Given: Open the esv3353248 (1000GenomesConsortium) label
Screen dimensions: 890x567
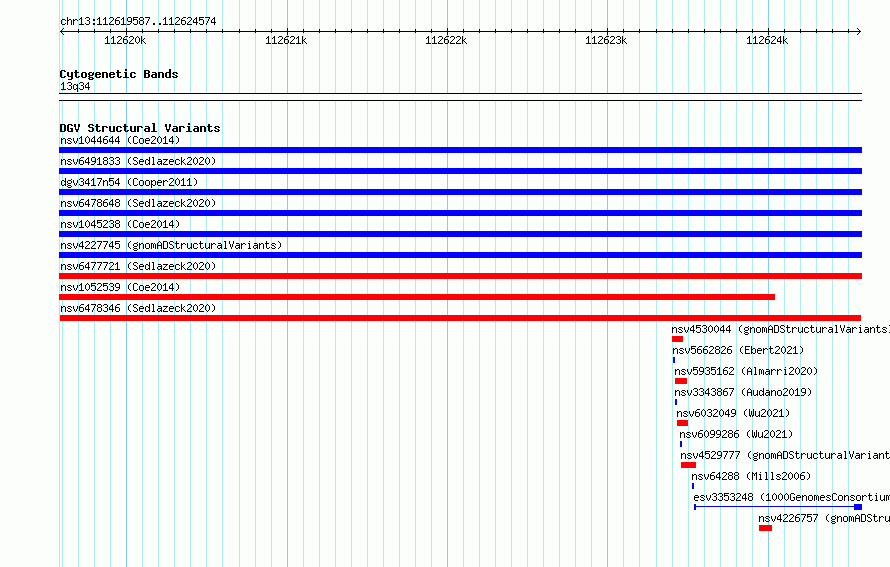Looking at the screenshot, I should point(792,497).
